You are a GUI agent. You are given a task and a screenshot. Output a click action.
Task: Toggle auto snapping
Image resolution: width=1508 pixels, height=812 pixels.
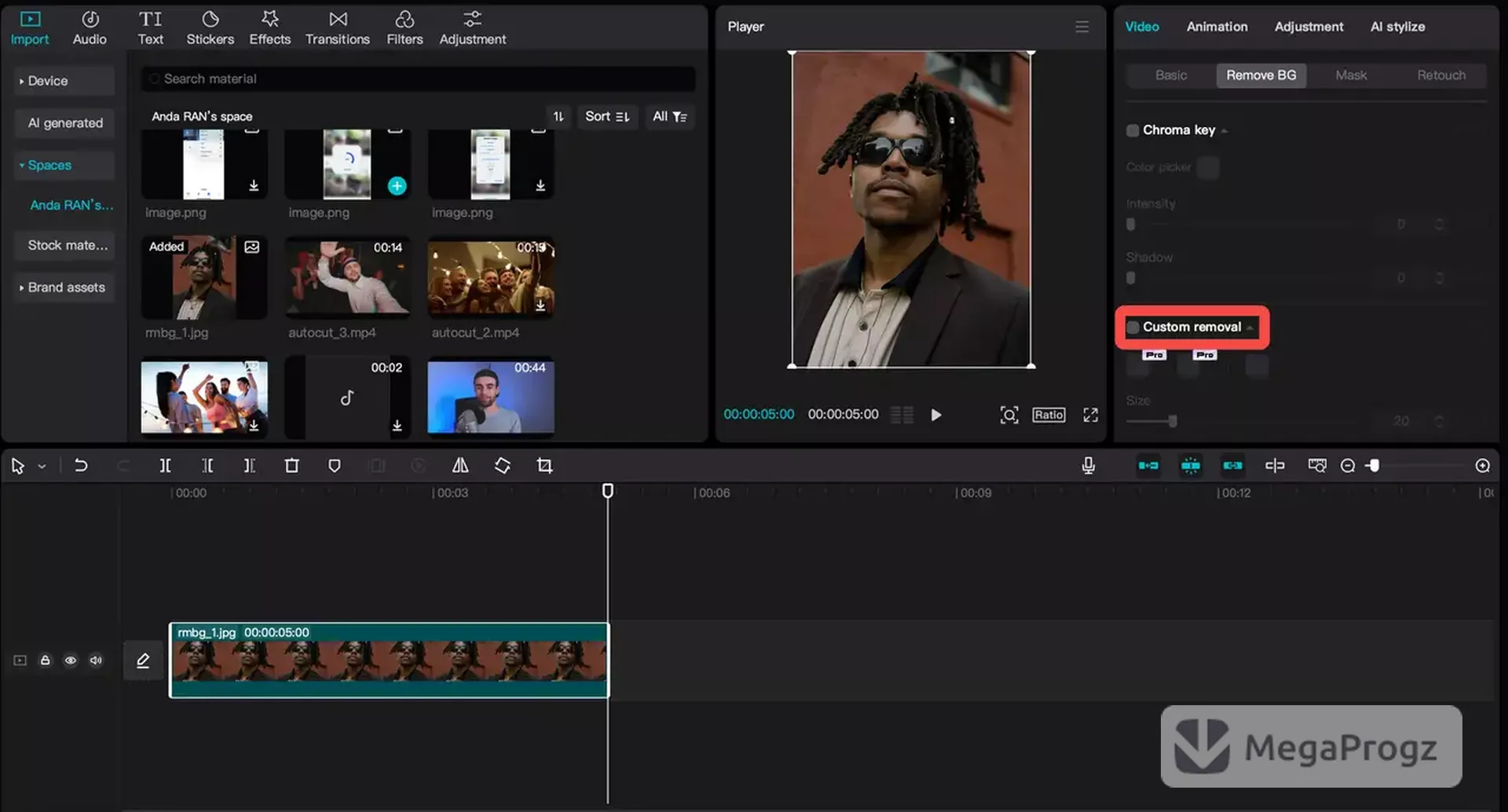(1190, 466)
